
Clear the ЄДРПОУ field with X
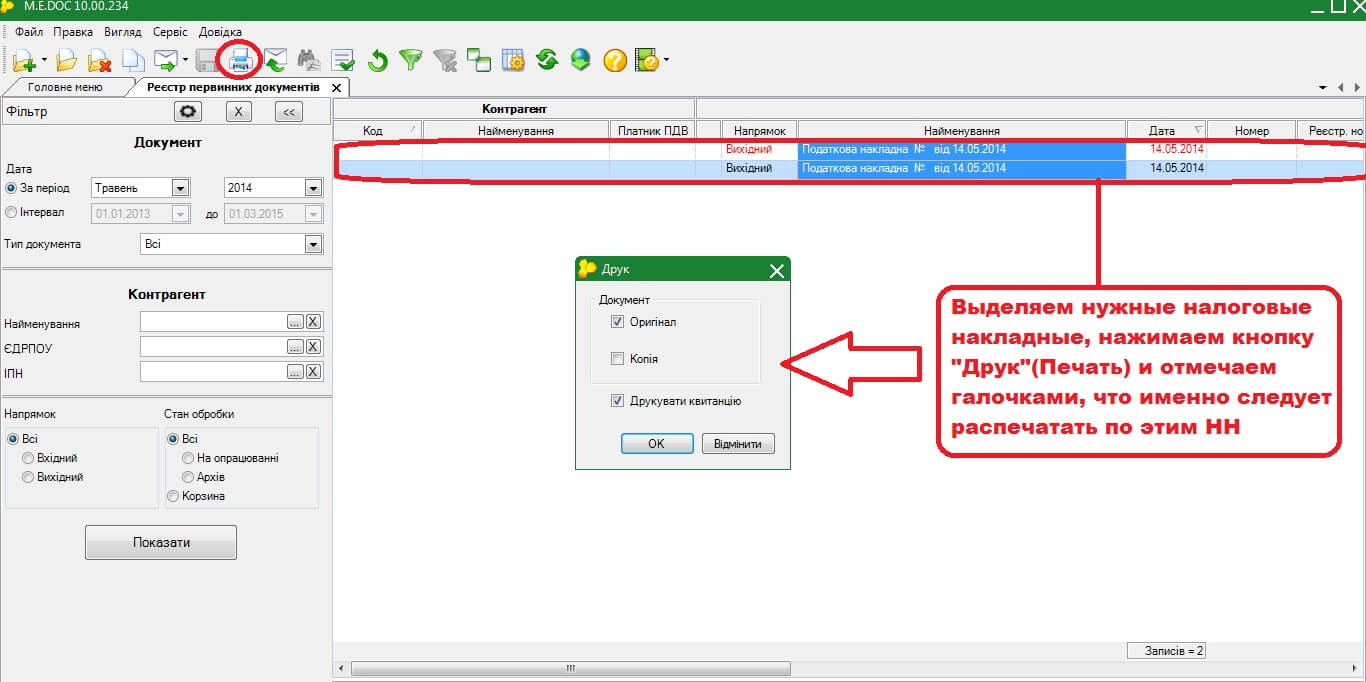point(314,346)
